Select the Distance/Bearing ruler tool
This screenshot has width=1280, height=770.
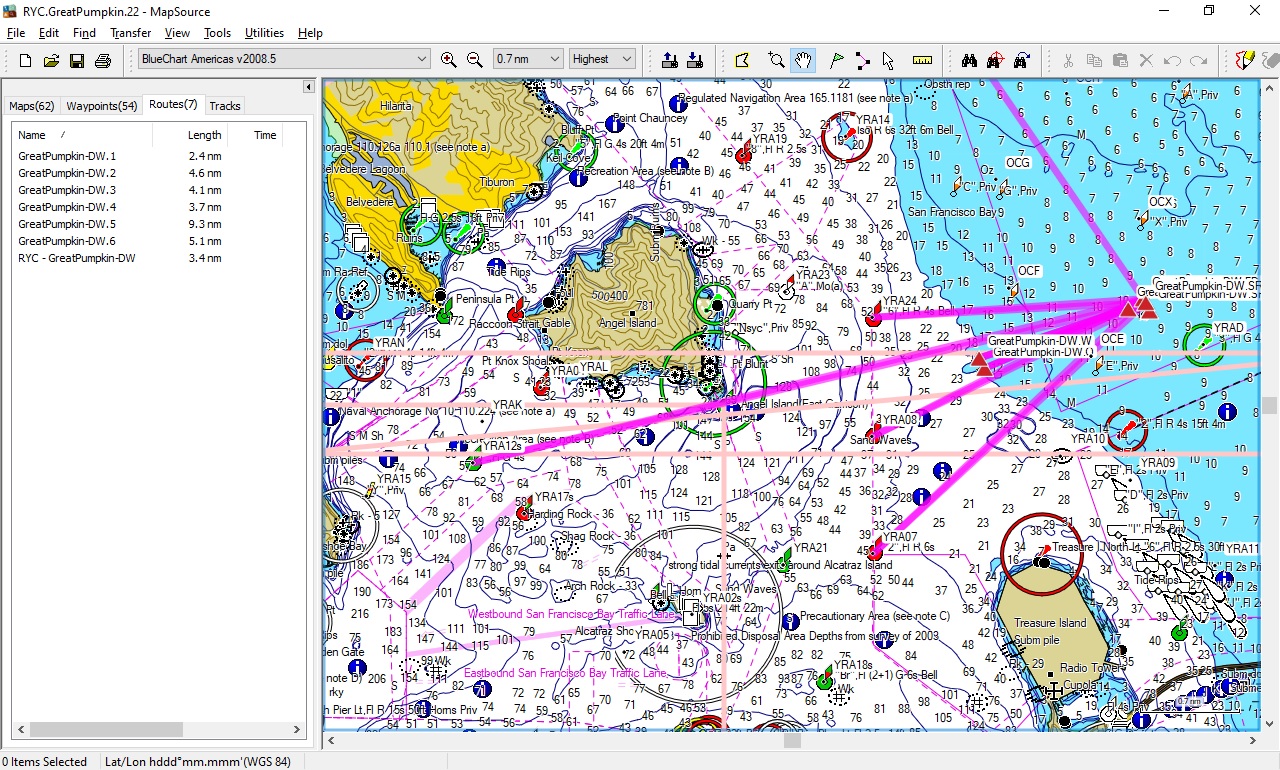pyautogui.click(x=923, y=60)
